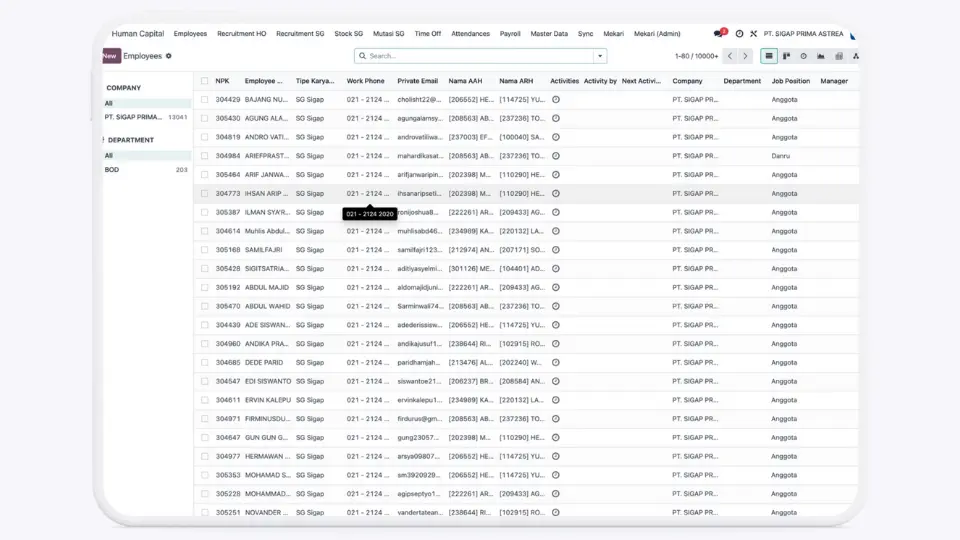The width and height of the screenshot is (960, 540).
Task: Click the debug tools wrench icon
Action: (753, 33)
